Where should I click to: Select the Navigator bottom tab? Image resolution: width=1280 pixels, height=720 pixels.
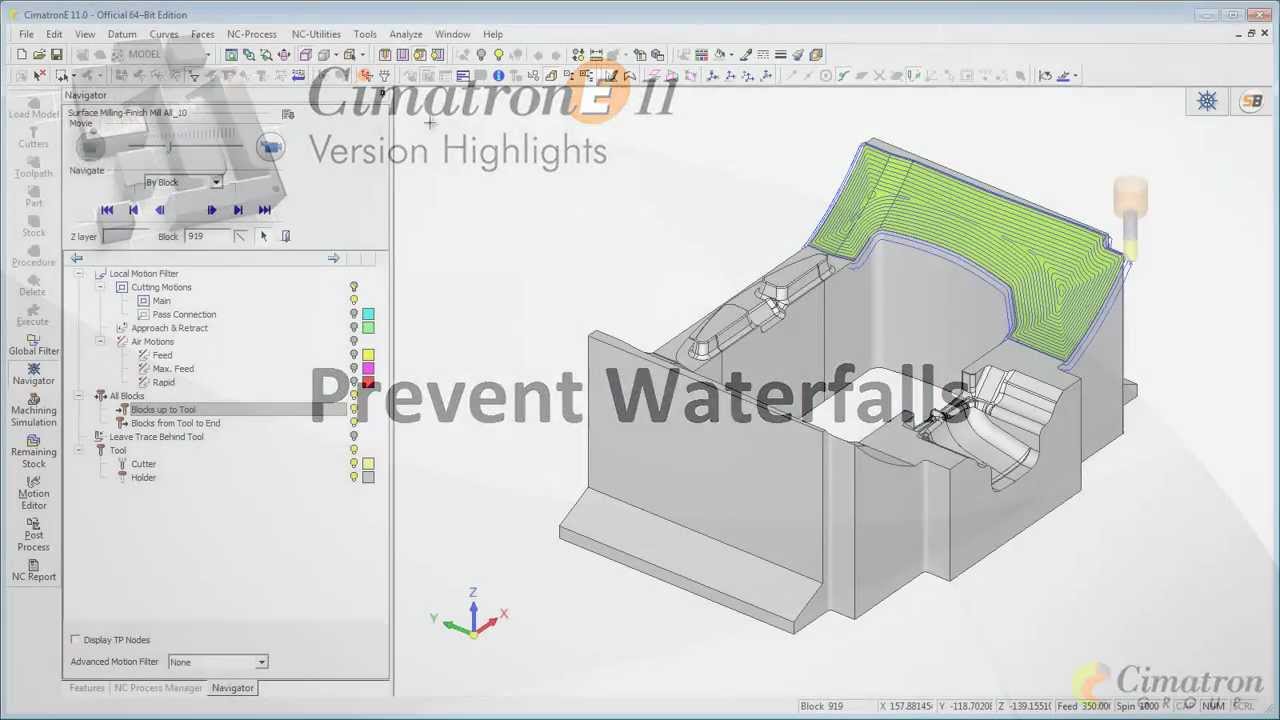(232, 688)
